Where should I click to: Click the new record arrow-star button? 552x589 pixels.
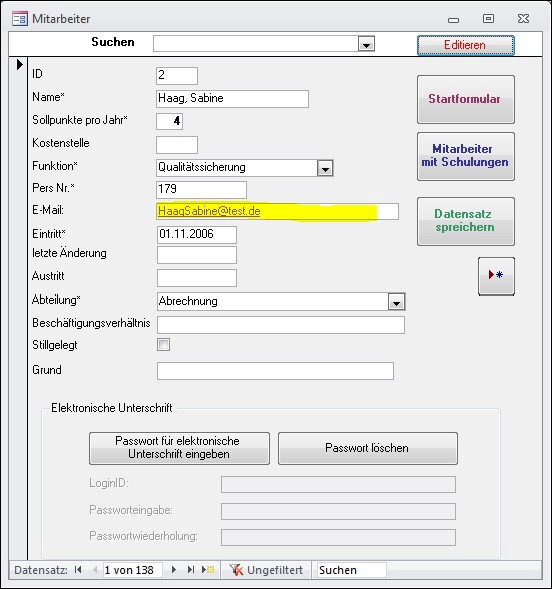[496, 276]
